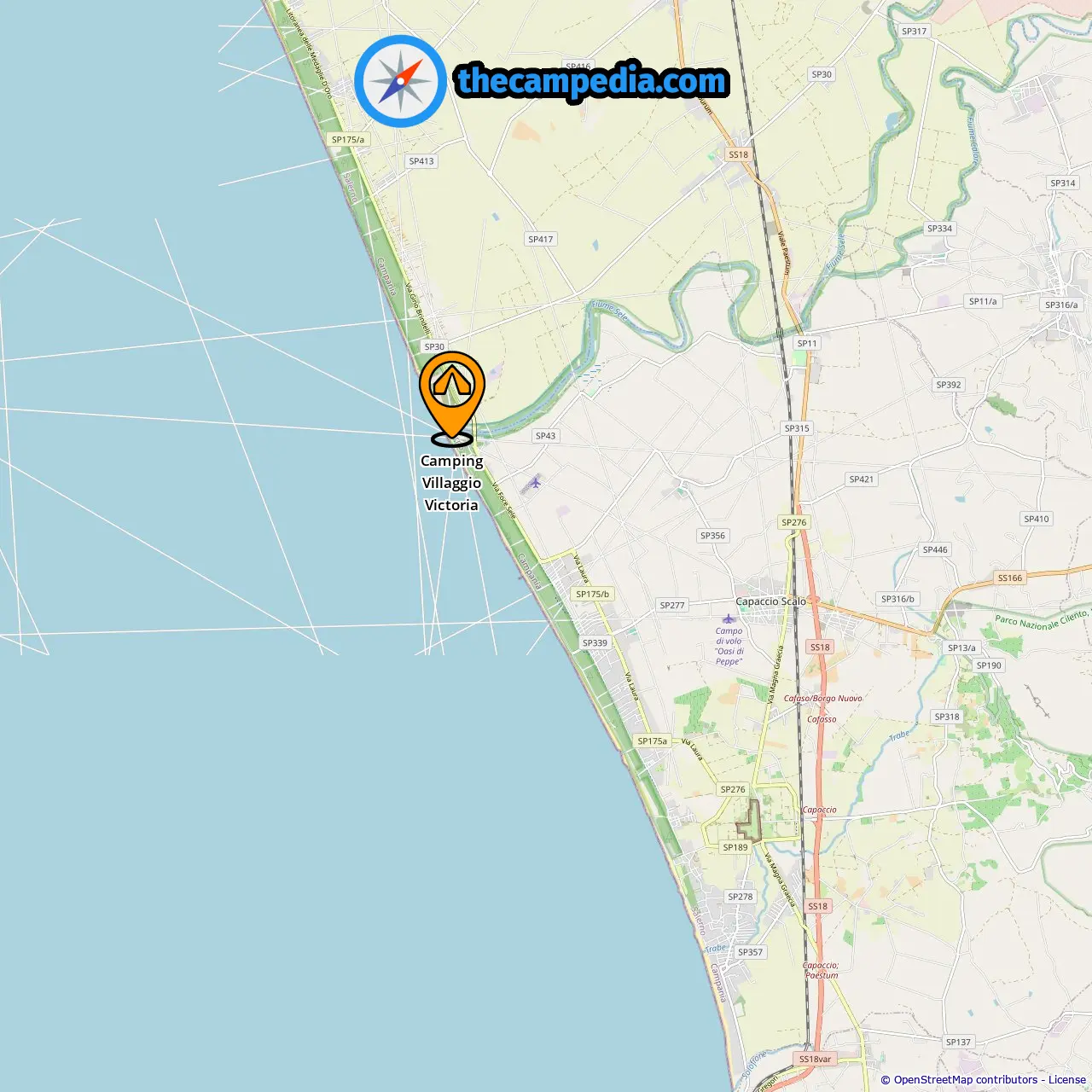Viewport: 1092px width, 1092px height.
Task: Click the SS18 road shield near Capaccio Scalo
Action: (820, 647)
